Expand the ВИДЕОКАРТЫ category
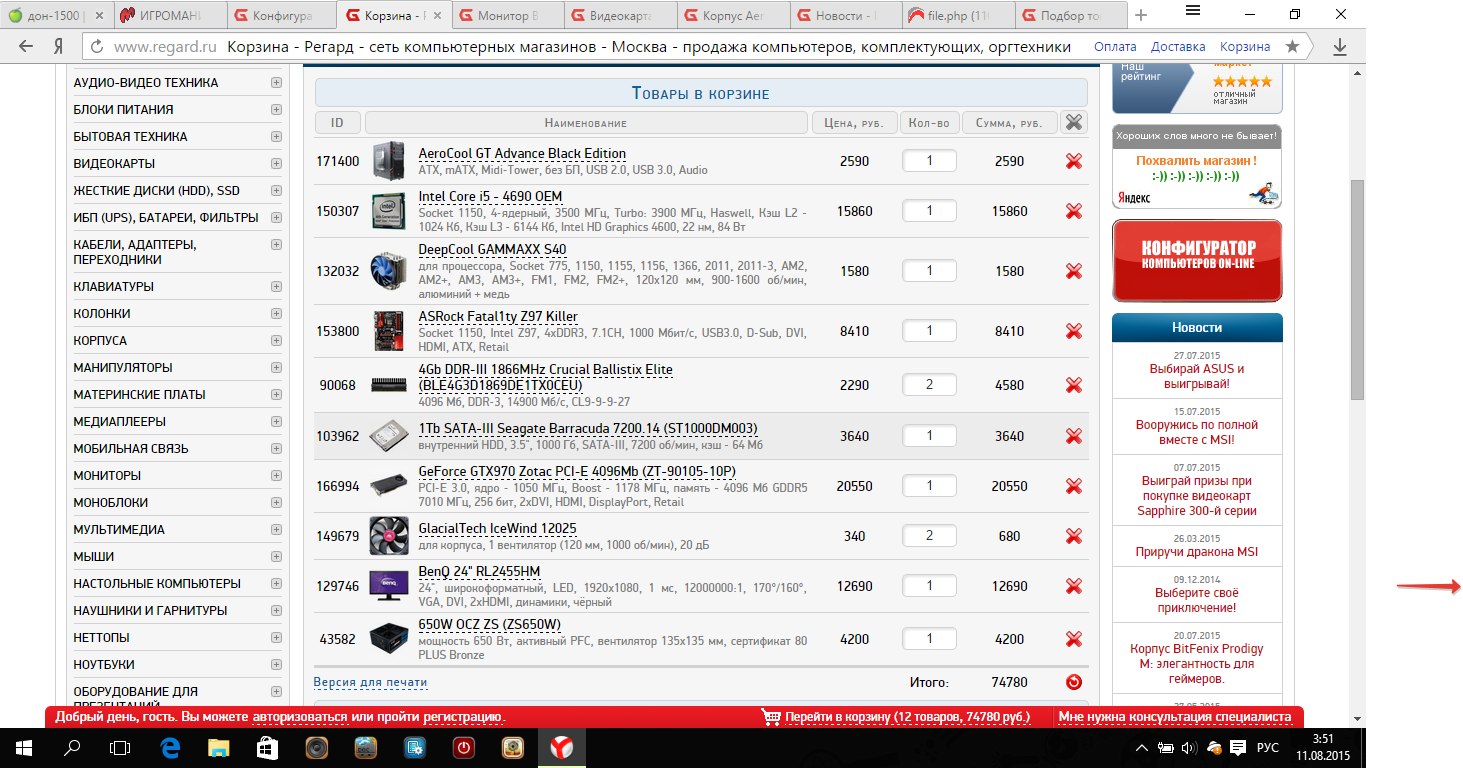The width and height of the screenshot is (1463, 768). (x=276, y=164)
